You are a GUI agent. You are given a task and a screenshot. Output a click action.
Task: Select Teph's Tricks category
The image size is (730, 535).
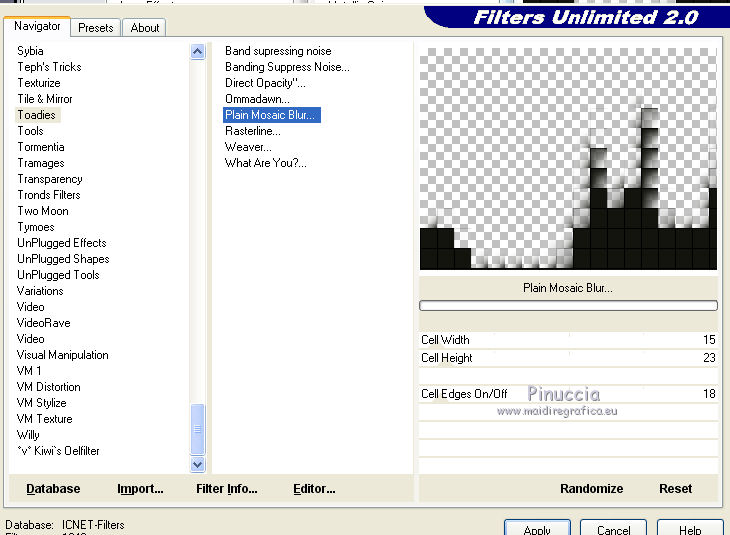pos(49,67)
